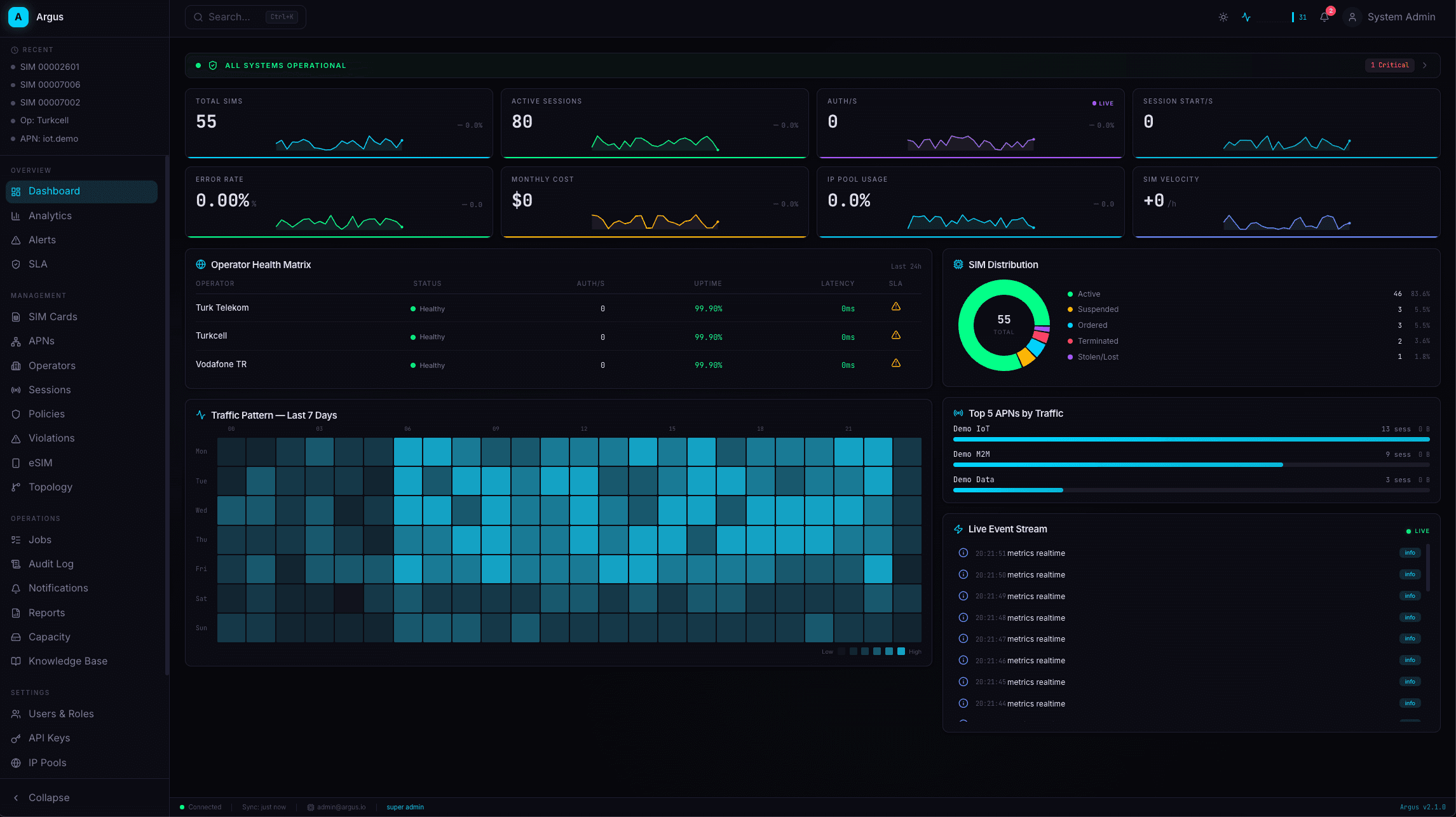
Task: Click the theme brightness icon in top bar
Action: pos(1223,17)
